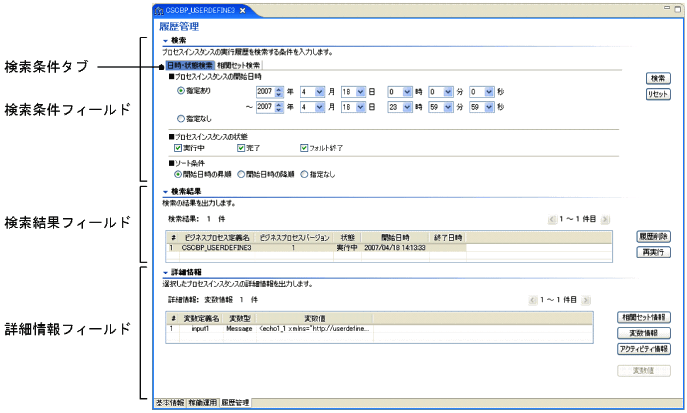Switch to 履歴管理 bottom tab
This screenshot has width=687, height=413.
[x=235, y=402]
